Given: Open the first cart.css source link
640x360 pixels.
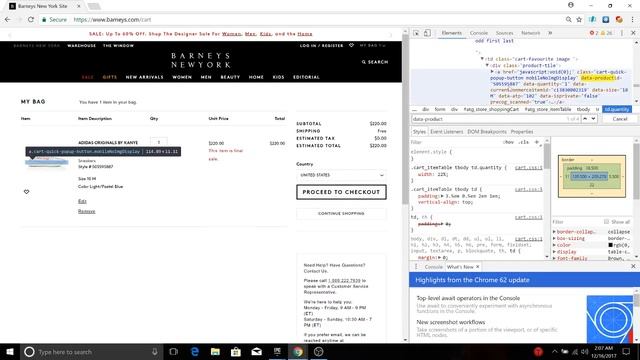Looking at the screenshot, I should tap(529, 168).
